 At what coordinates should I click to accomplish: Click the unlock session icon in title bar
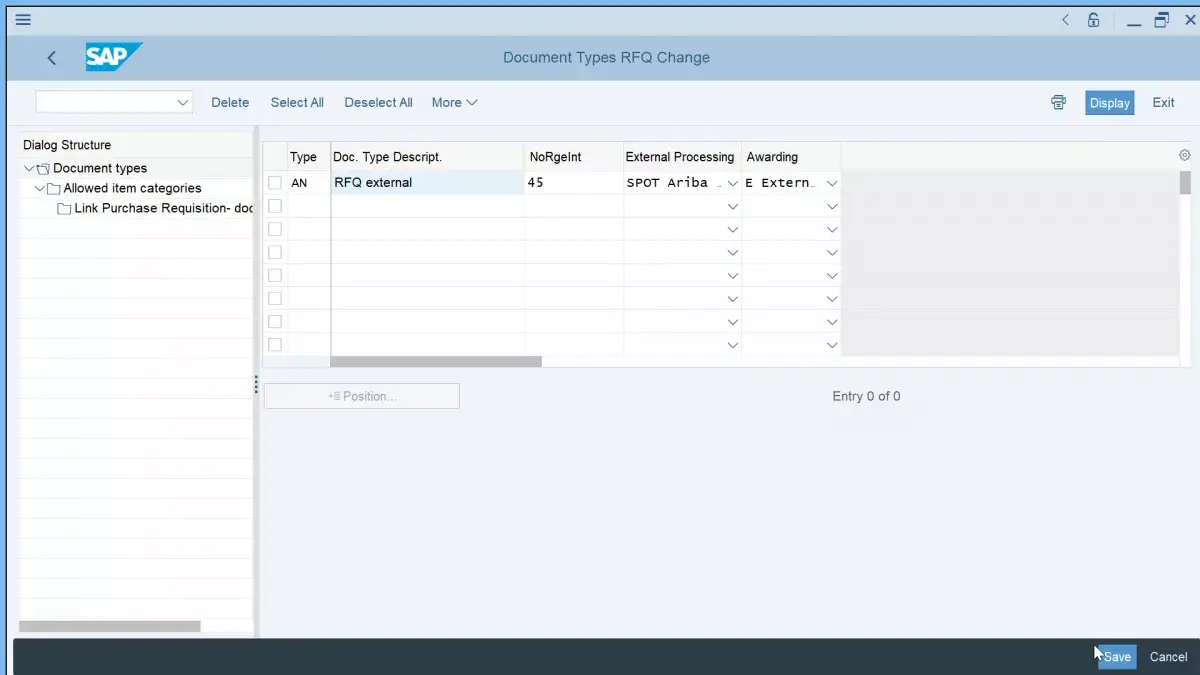(x=1094, y=20)
